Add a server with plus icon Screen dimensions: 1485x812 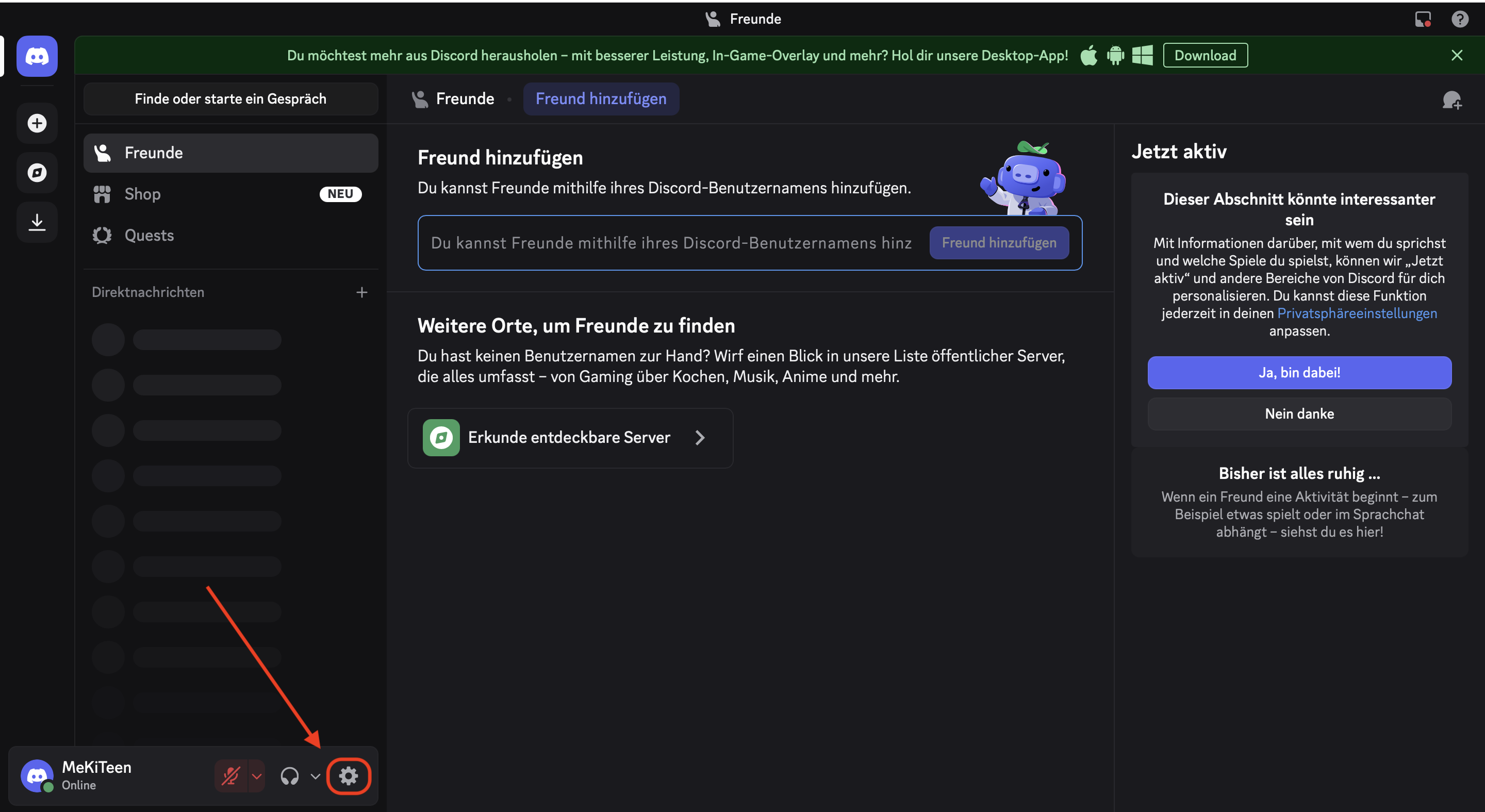point(37,123)
